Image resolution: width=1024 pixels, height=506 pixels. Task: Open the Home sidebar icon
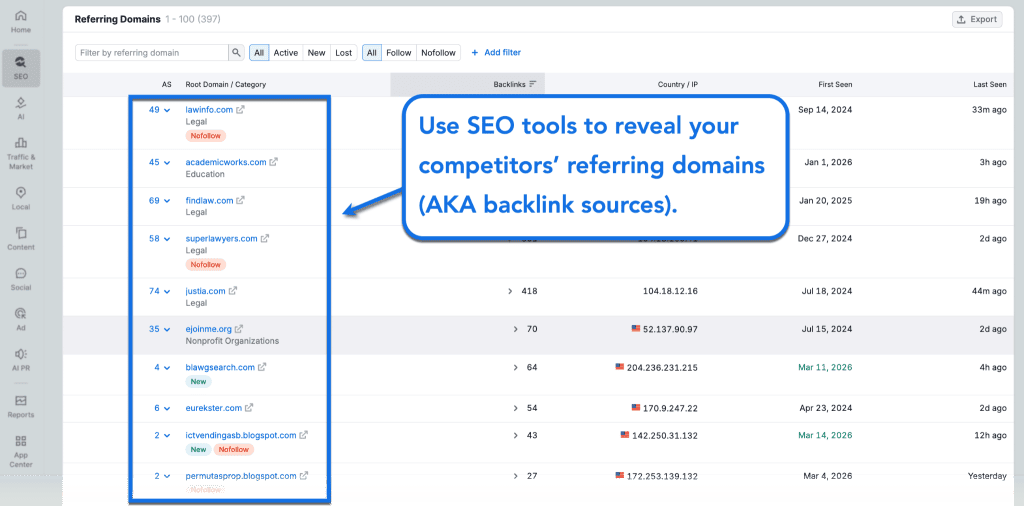21,22
